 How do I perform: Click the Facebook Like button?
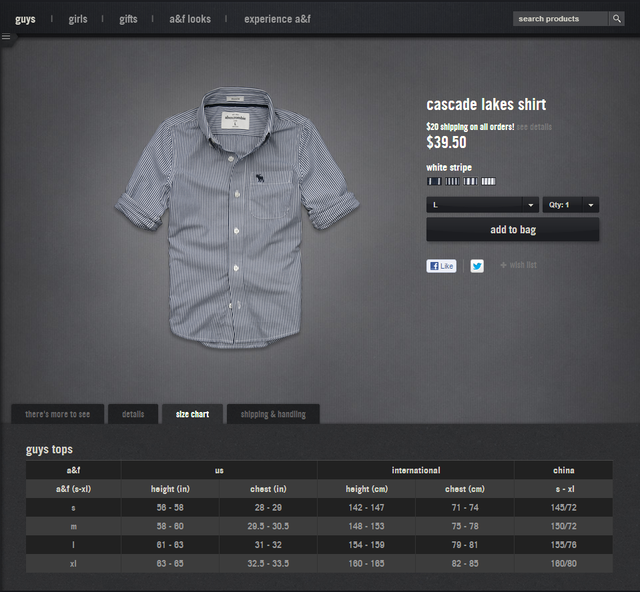coord(441,266)
